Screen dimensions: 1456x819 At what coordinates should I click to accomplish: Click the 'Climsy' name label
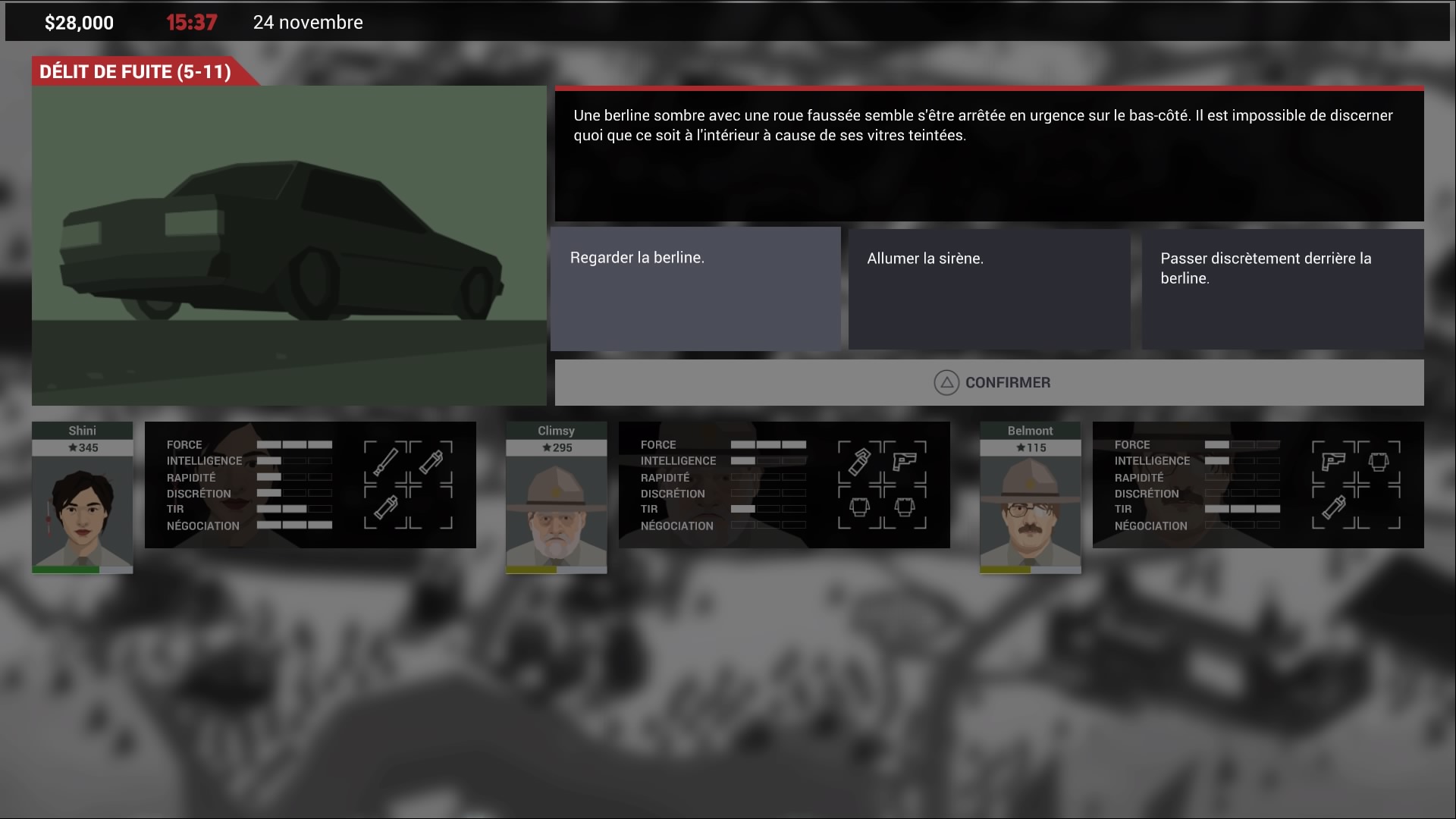(x=556, y=431)
